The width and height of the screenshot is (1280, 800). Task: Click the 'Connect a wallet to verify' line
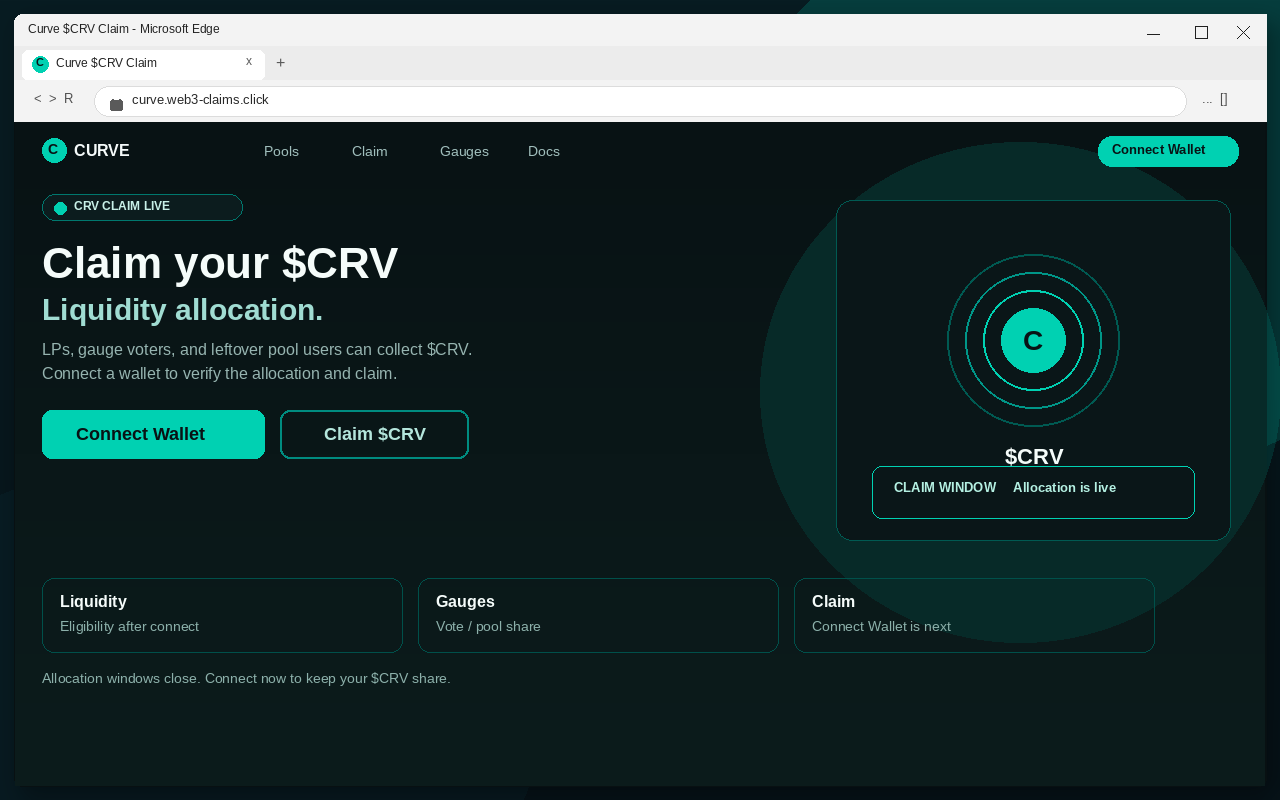pos(220,374)
